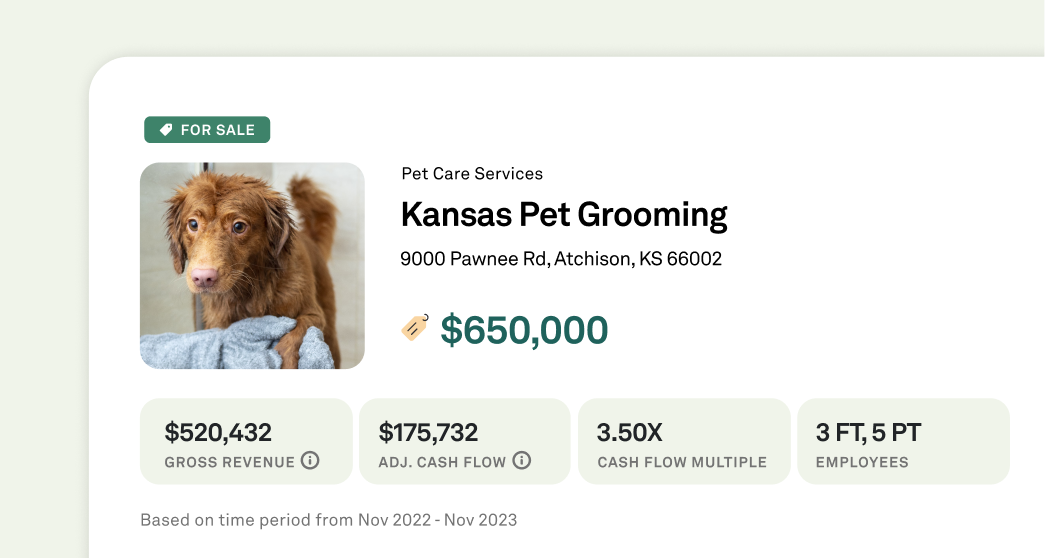Click the FOR SALE badge text
This screenshot has height=558, width=1045.
(217, 130)
